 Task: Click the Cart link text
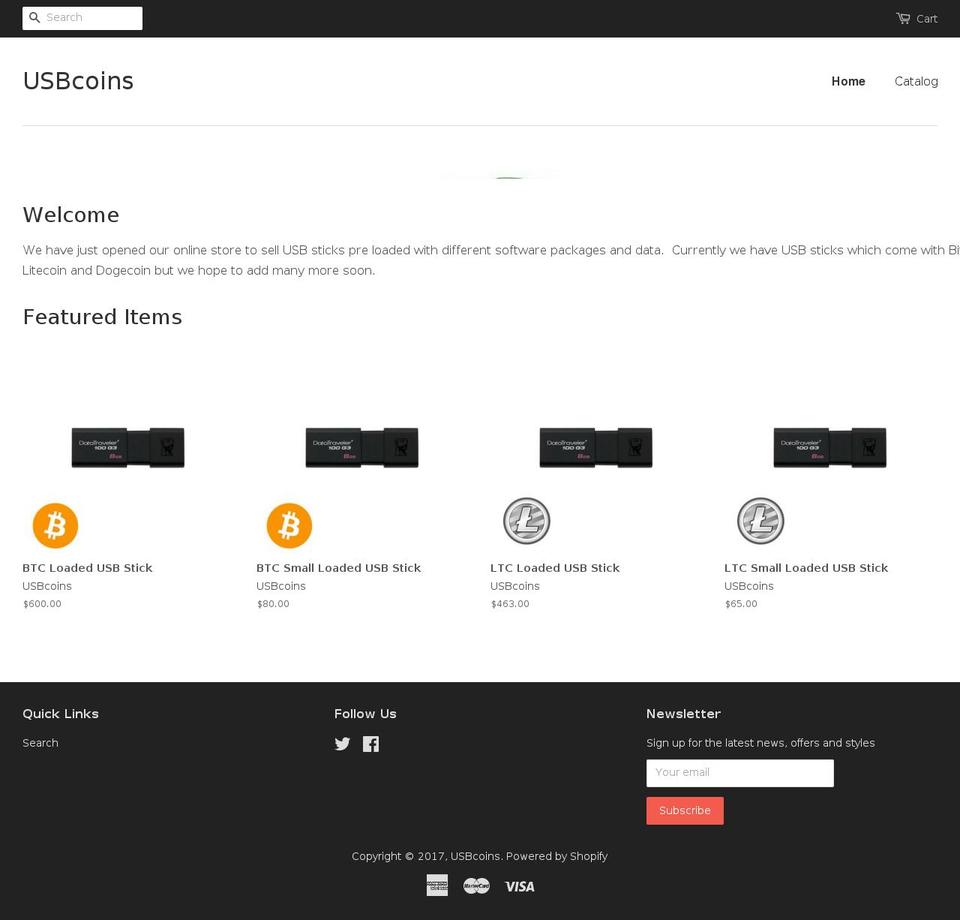point(926,19)
